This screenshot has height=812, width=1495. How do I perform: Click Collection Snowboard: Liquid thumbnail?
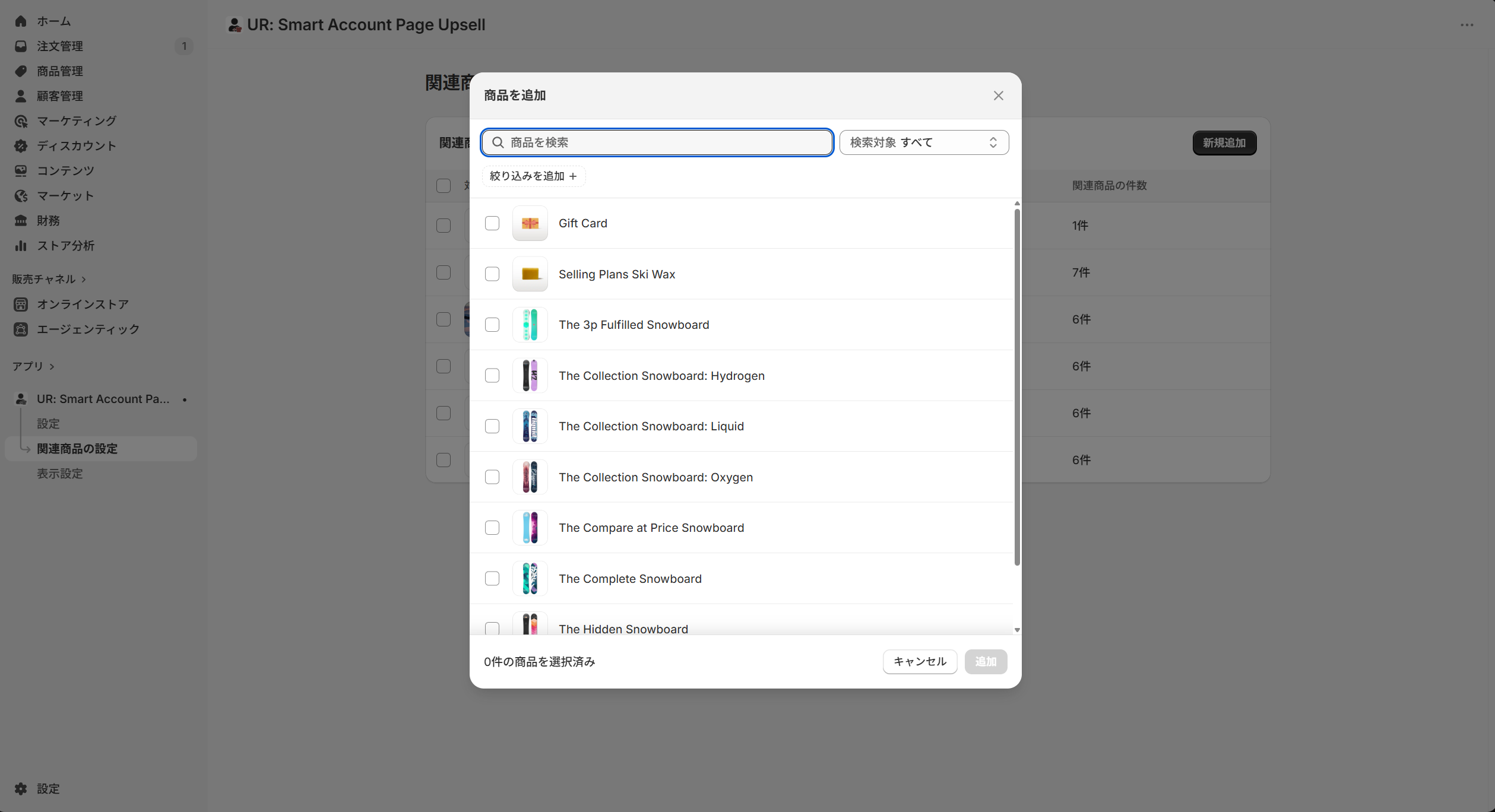click(x=530, y=426)
